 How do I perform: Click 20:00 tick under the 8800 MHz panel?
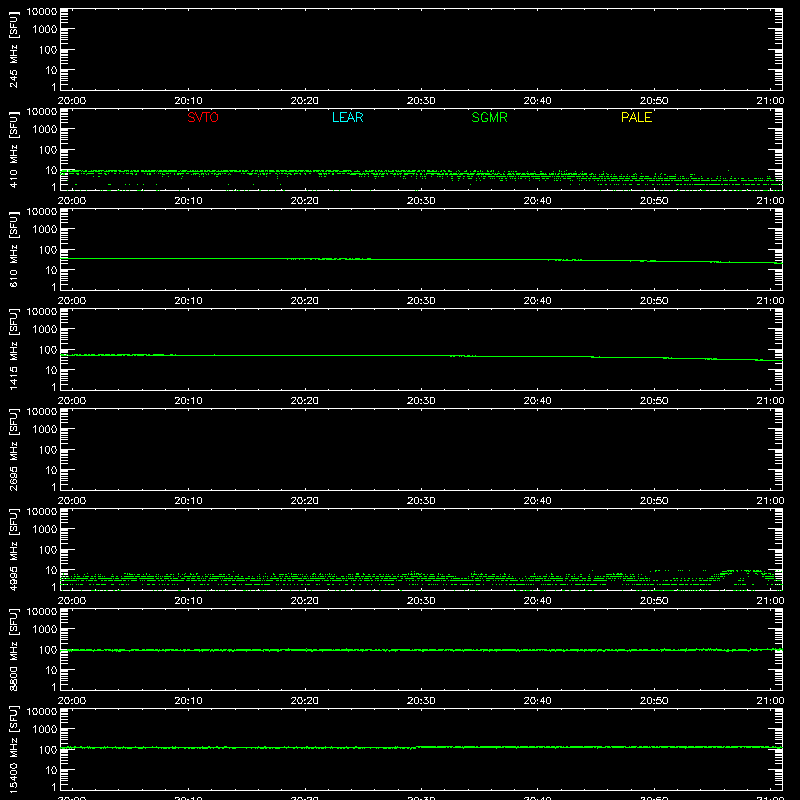(72, 701)
